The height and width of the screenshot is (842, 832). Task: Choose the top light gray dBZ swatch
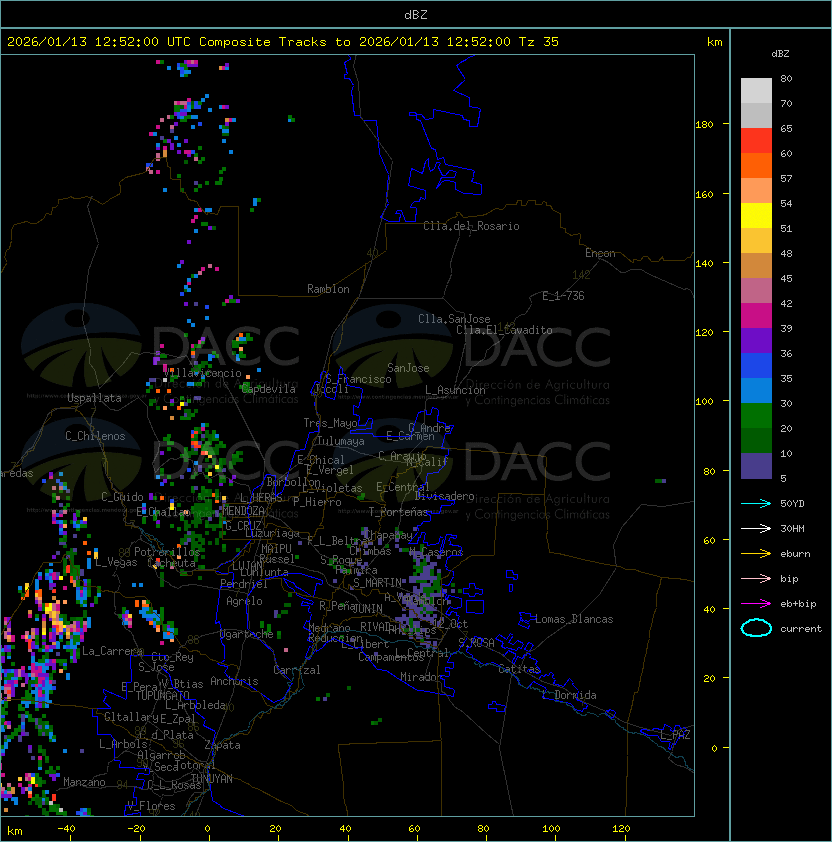pyautogui.click(x=756, y=90)
